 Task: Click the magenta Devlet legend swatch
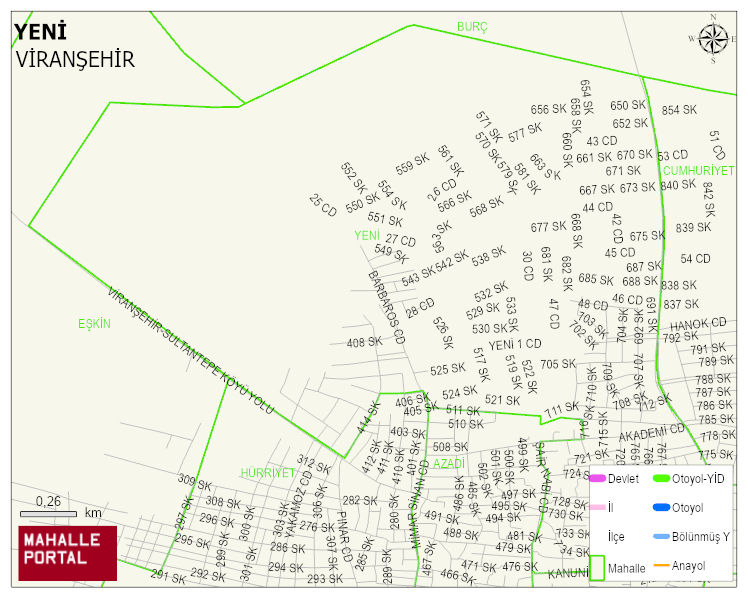tap(597, 479)
